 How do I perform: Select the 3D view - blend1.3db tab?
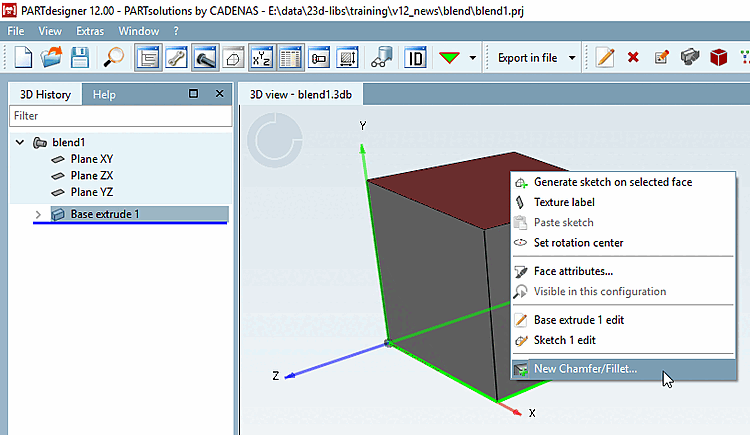301,94
